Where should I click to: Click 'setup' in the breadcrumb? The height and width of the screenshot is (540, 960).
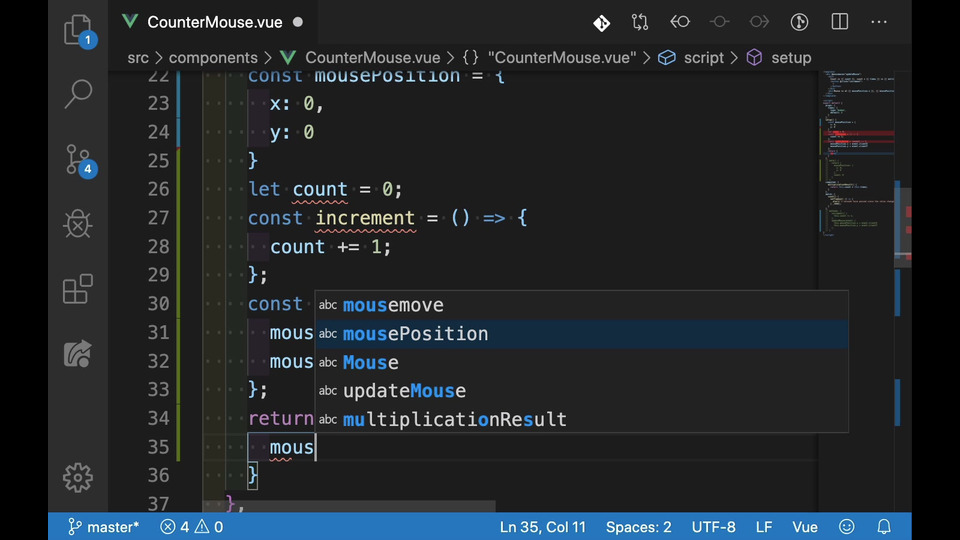tap(790, 58)
